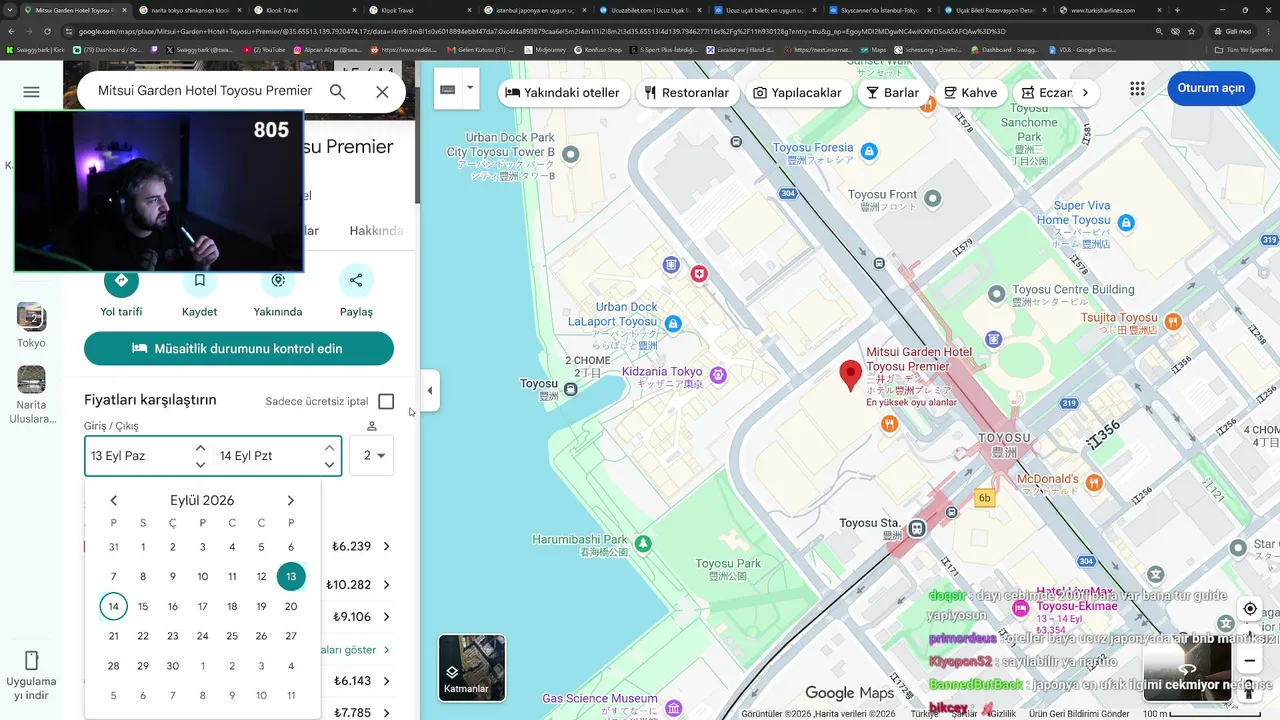Show more category chips with the right arrow
This screenshot has height=720, width=1280.
pos(1085,93)
